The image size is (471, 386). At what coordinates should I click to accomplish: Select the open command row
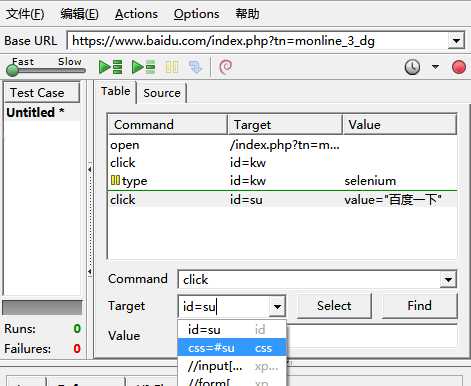pyautogui.click(x=282, y=145)
